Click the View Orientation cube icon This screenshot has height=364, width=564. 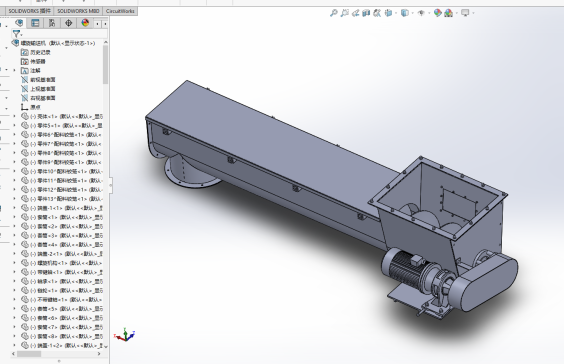(388, 13)
